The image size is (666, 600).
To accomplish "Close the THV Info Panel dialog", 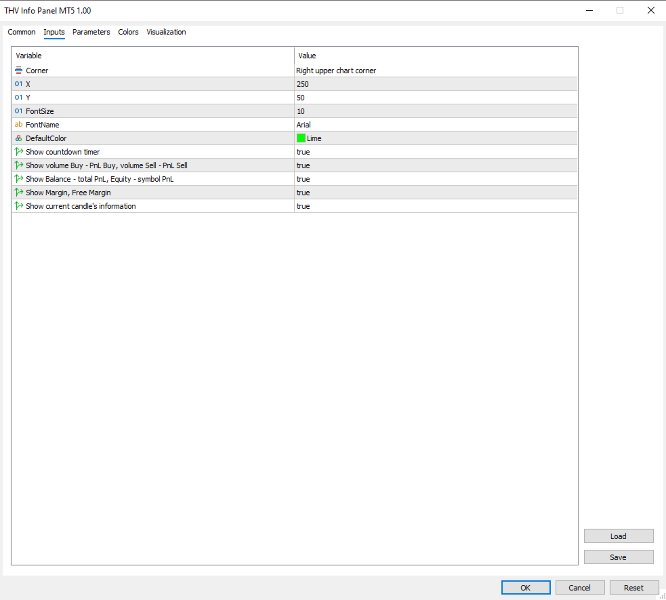I will (x=651, y=10).
